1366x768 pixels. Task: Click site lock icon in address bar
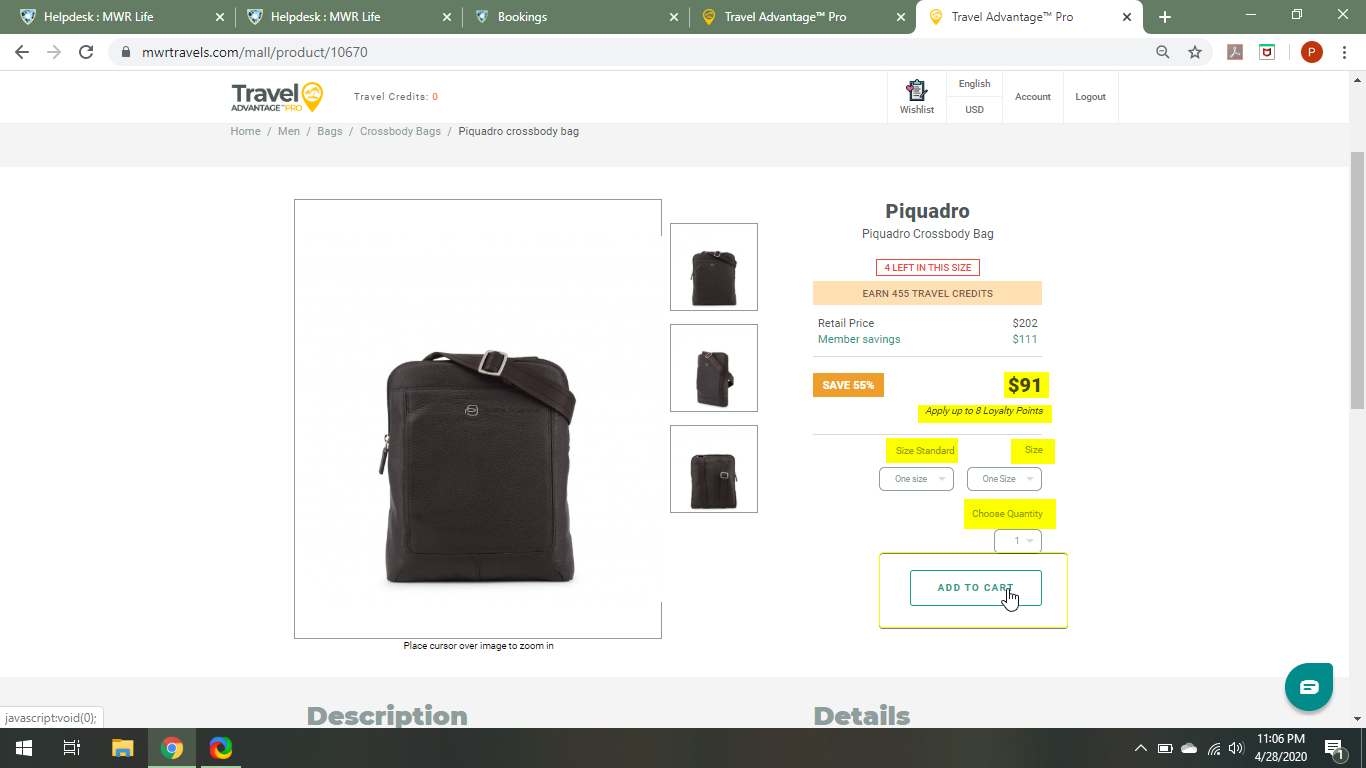point(126,52)
